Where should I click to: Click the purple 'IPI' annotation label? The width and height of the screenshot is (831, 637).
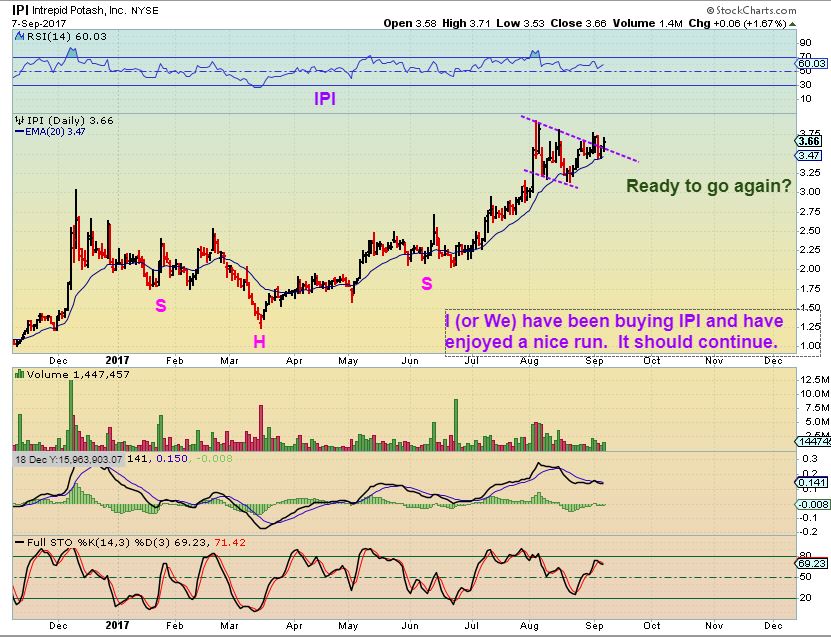[x=324, y=99]
